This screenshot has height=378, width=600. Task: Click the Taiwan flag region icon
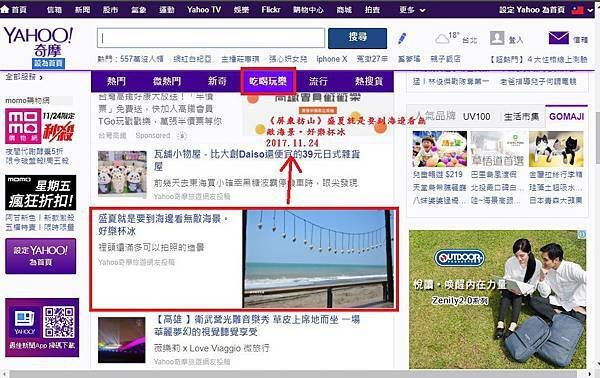(577, 10)
